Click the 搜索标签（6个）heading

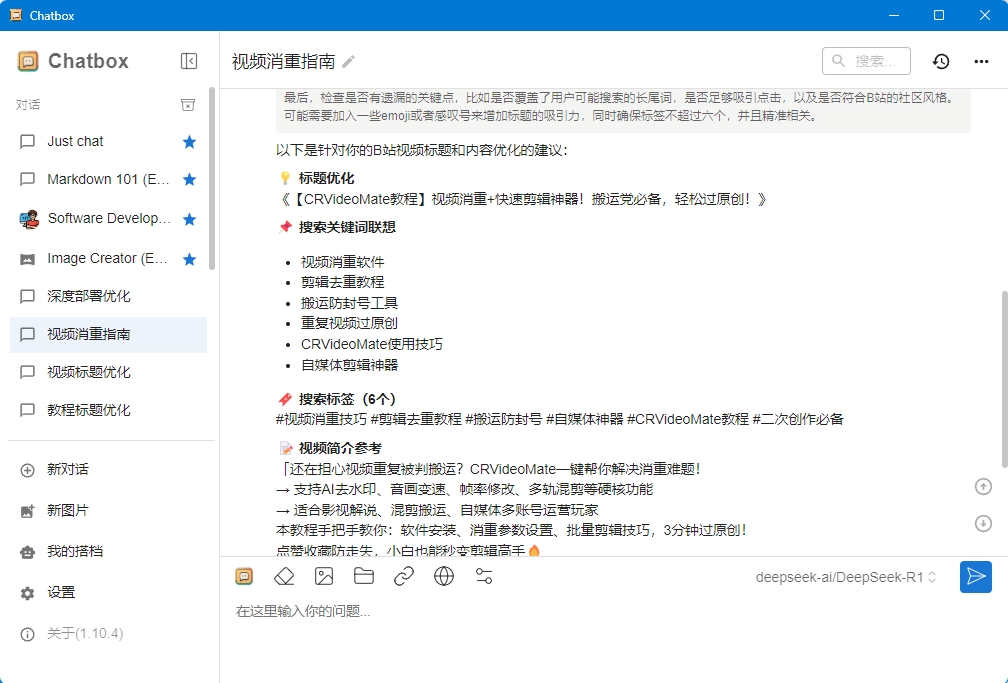tap(347, 399)
